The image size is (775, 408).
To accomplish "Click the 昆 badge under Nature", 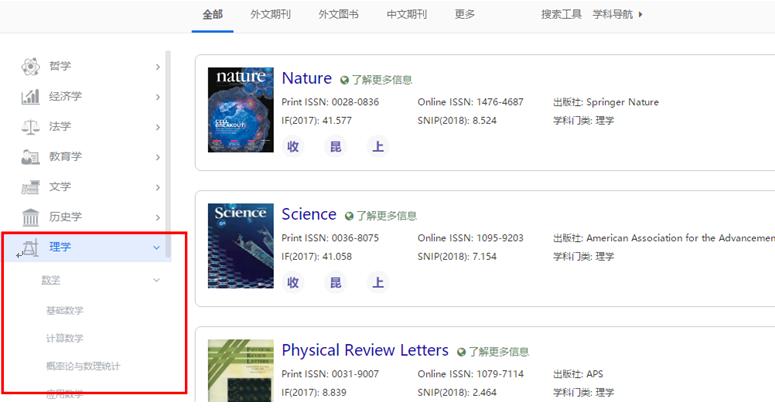I will tap(336, 146).
